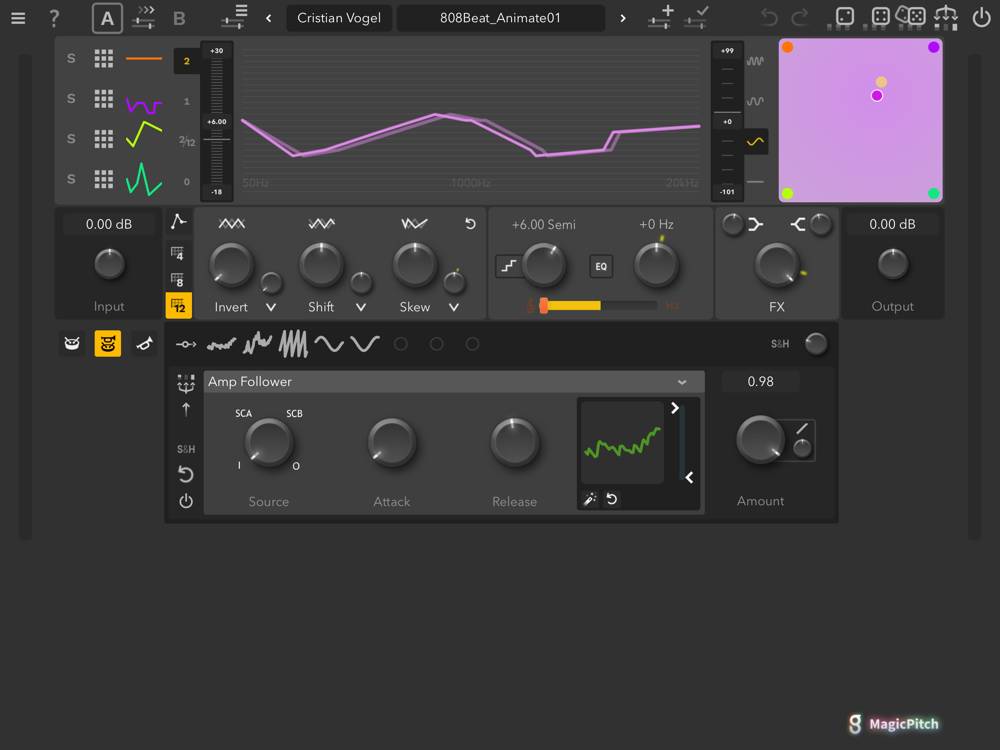Click the 0.00 dB Input value
Screen dimensions: 1000x750
[109, 224]
